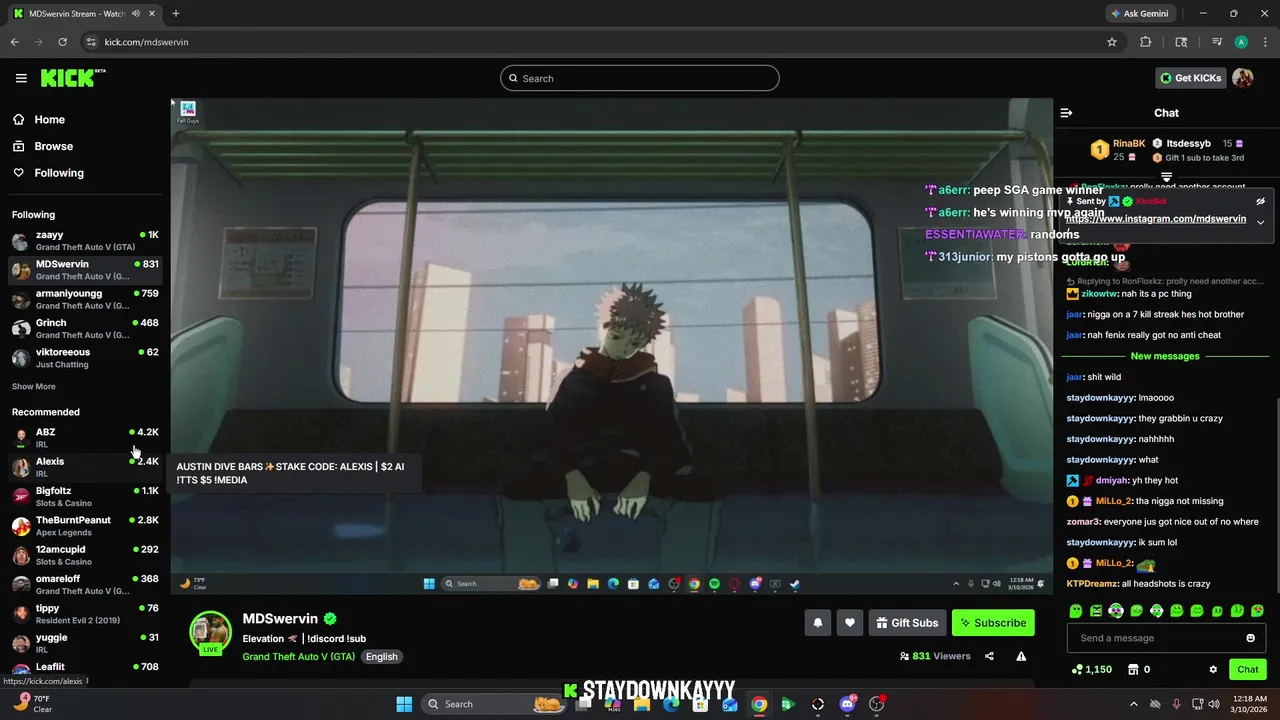This screenshot has height=720, width=1280.
Task: Click the Gift Subs button
Action: click(x=907, y=622)
